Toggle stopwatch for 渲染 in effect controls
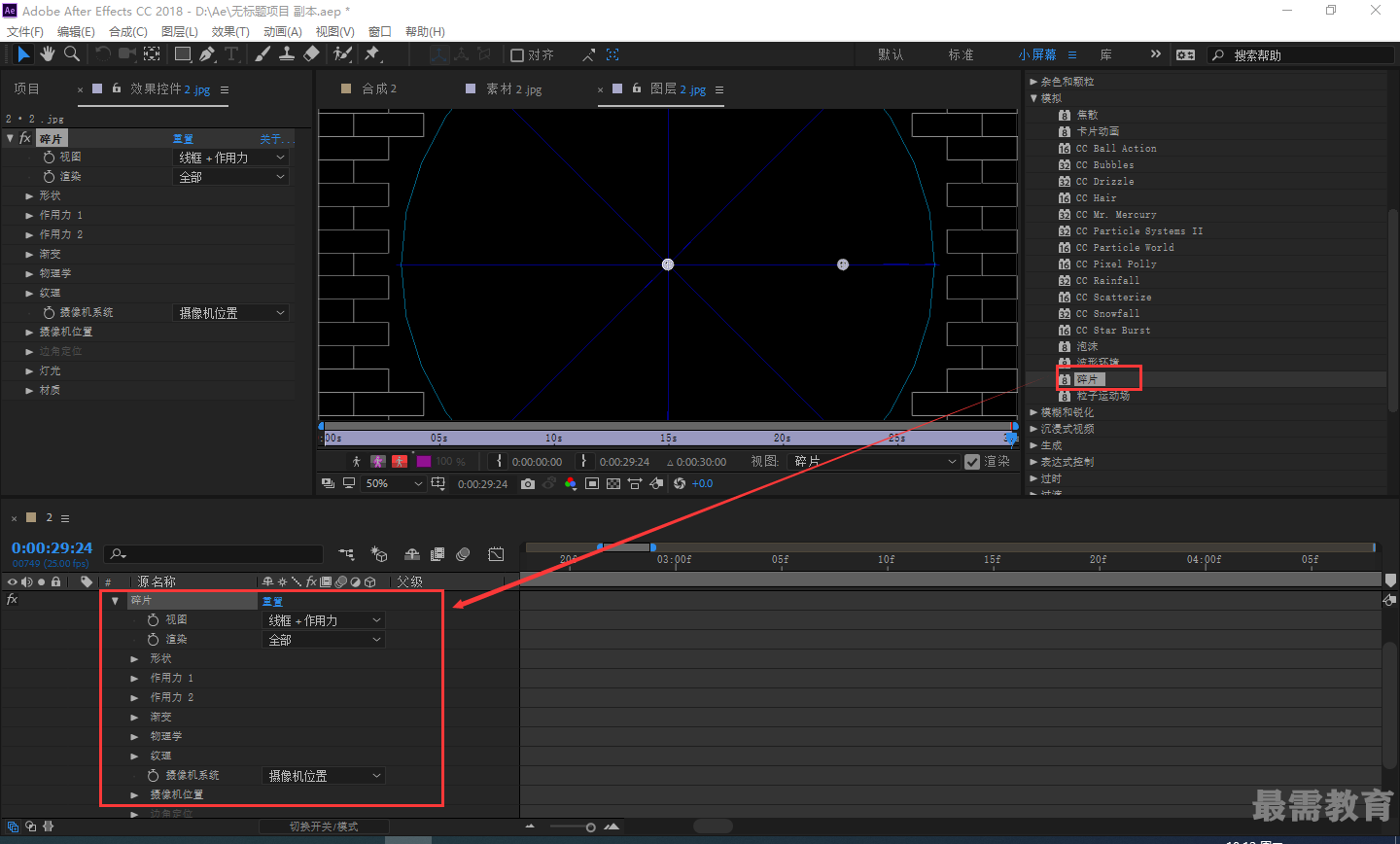1400x844 pixels. click(x=49, y=176)
